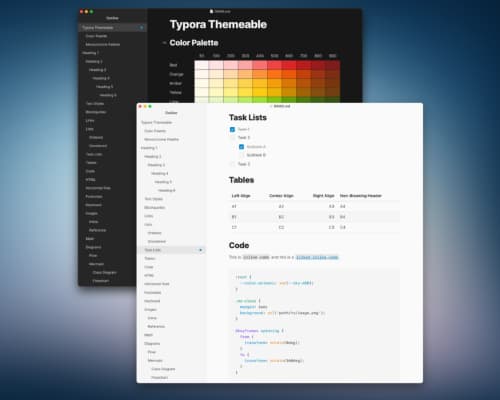Viewport: 500px width, 400px height.
Task: Go to Footnotes in light window outline
Action: 153,293
